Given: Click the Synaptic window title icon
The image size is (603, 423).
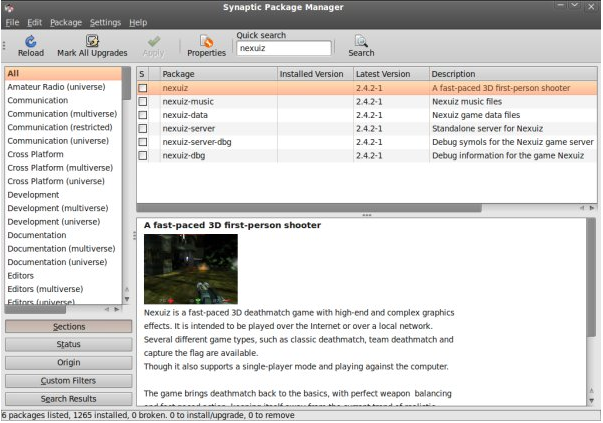Looking at the screenshot, I should click(10, 7).
